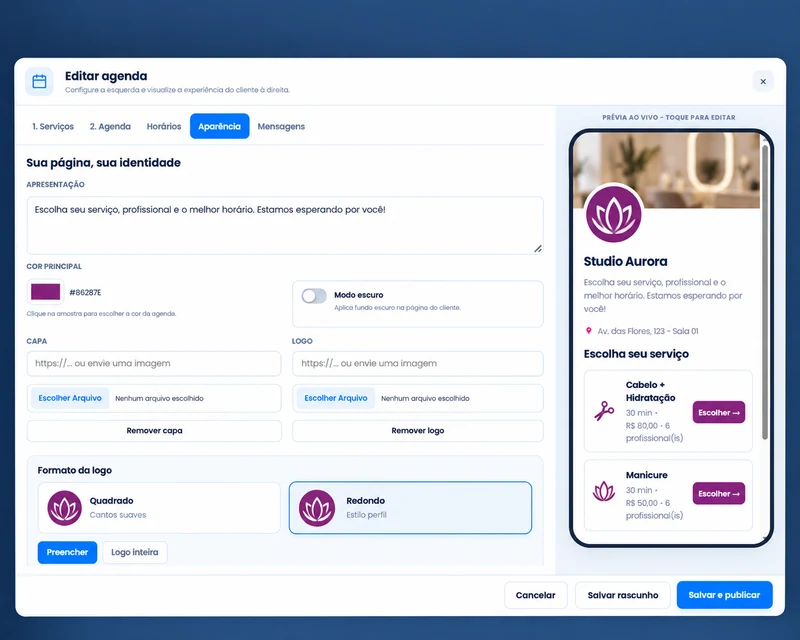Focus the Capa image URL field
This screenshot has width=800, height=640.
tap(154, 363)
